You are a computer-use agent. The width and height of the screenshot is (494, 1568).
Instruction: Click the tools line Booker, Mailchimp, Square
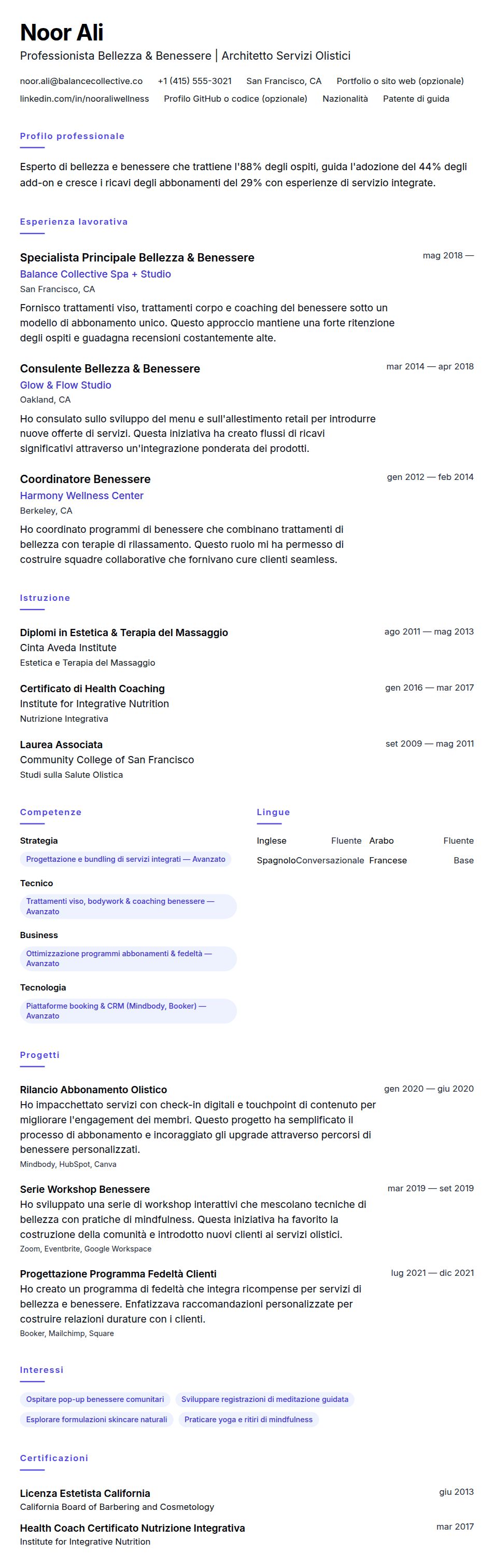coord(67,1333)
